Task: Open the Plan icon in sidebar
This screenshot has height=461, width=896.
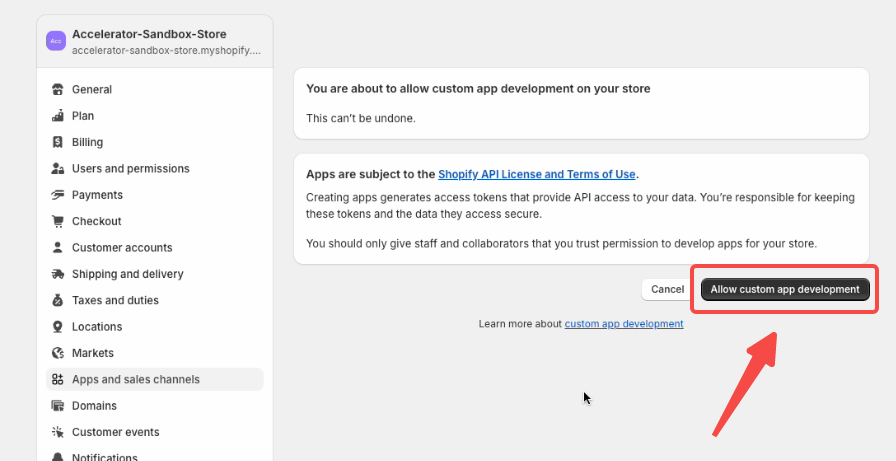Action: [57, 115]
